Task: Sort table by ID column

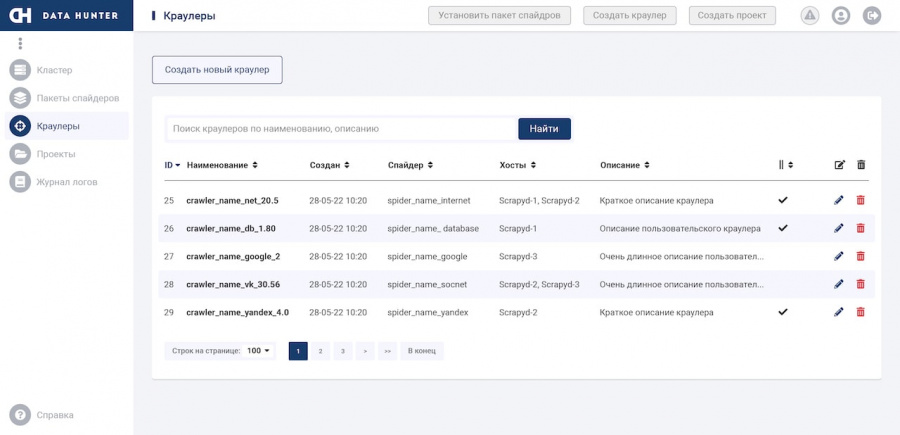Action: [172, 165]
